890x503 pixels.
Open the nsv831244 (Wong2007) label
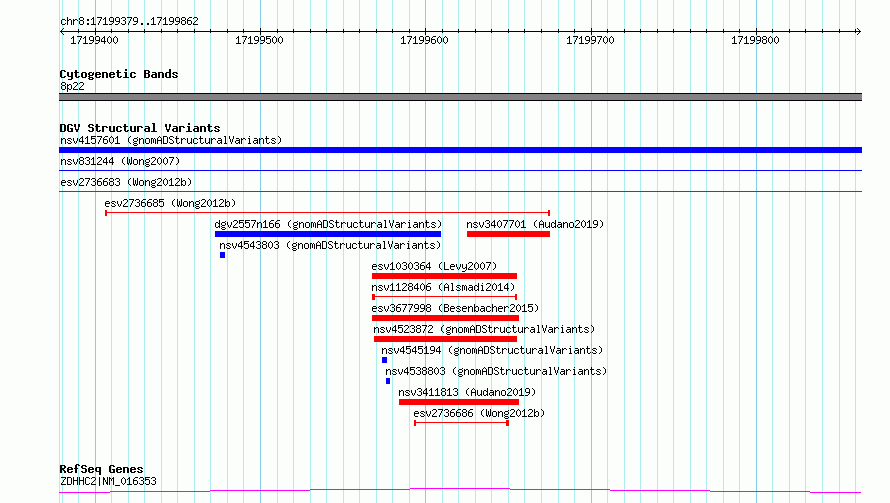pyautogui.click(x=120, y=161)
